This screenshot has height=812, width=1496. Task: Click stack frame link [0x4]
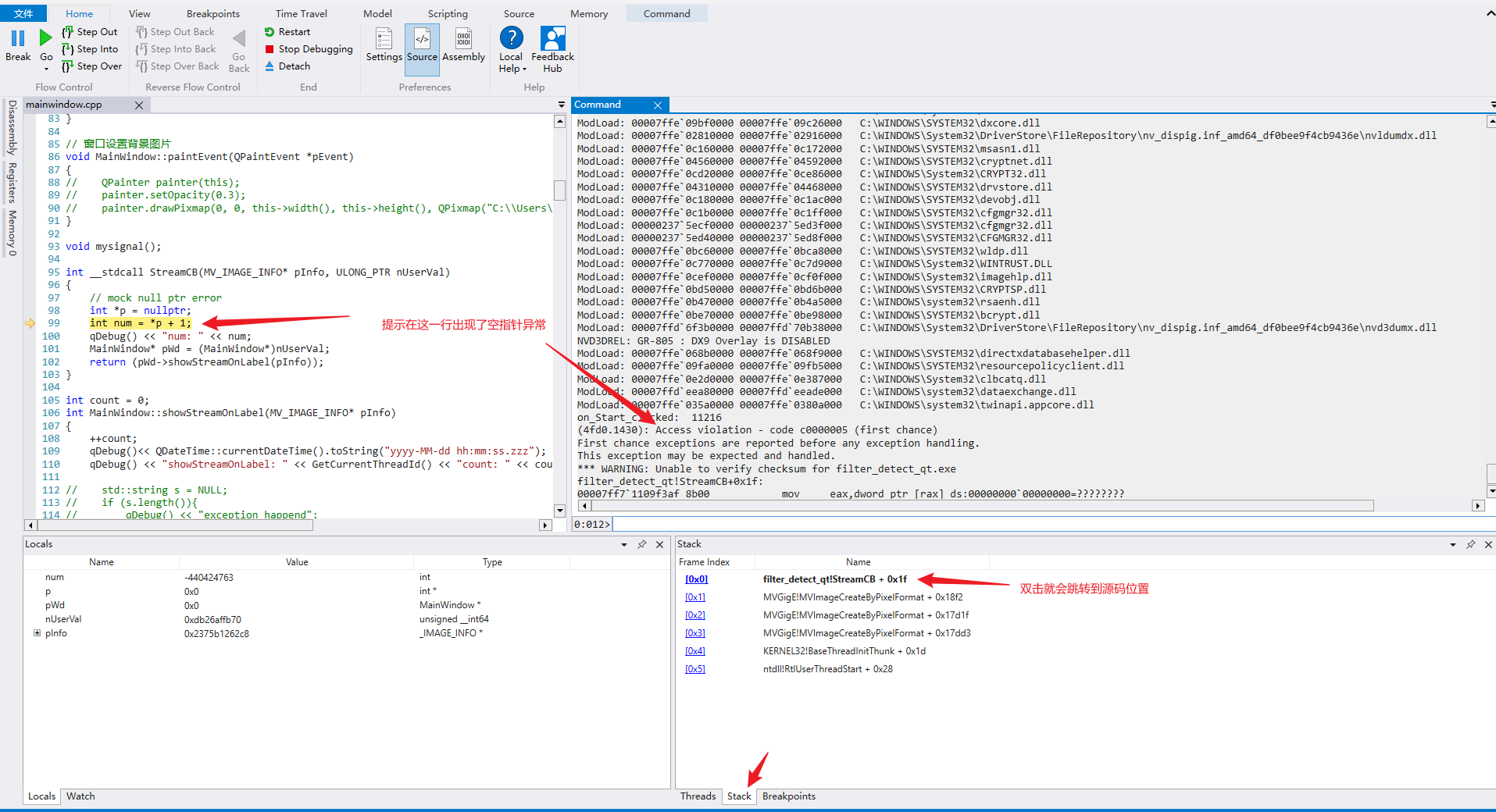point(694,651)
